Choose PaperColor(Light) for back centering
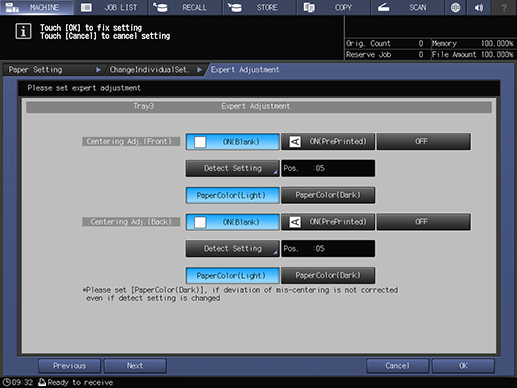This screenshot has height=388, width=517. (x=232, y=275)
